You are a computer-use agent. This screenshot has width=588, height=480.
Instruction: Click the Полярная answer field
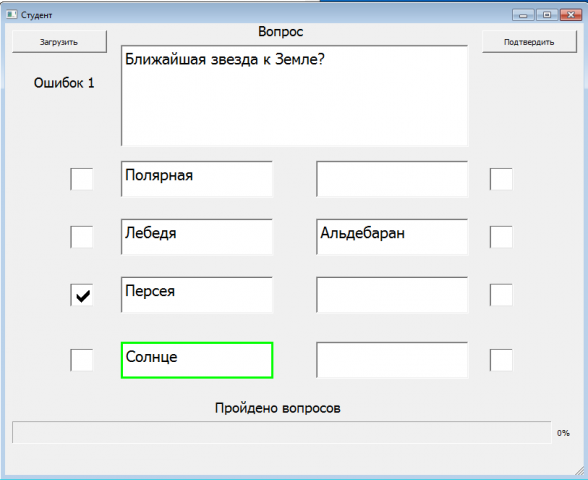[197, 179]
